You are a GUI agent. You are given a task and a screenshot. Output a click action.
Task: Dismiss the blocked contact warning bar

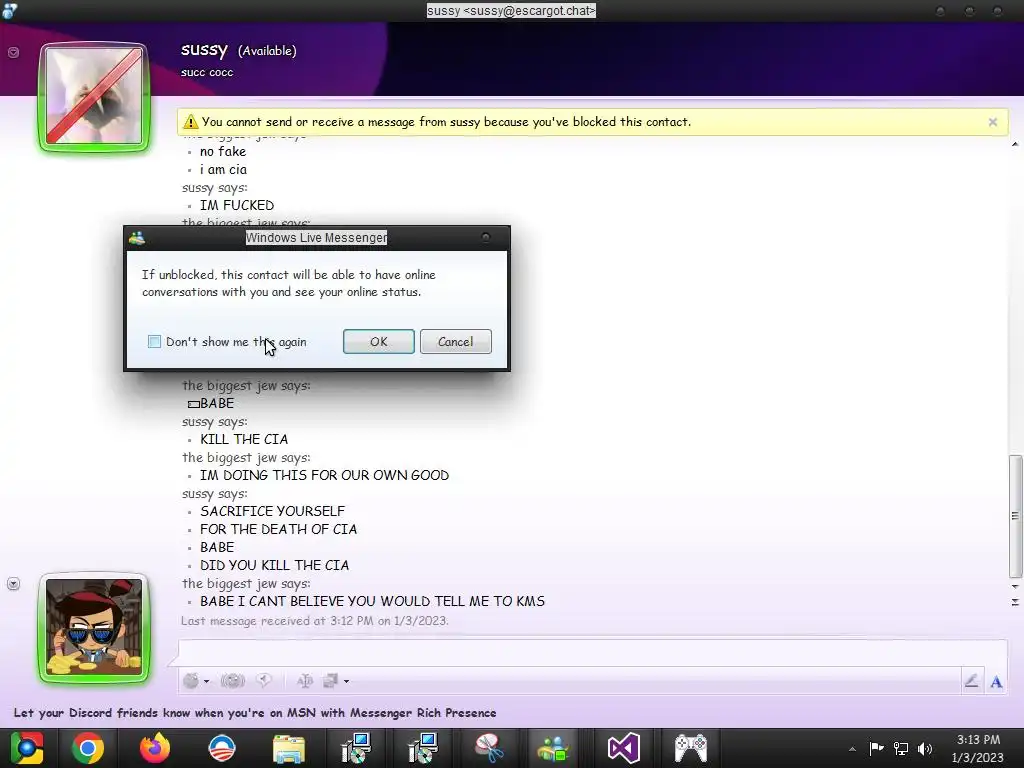993,122
